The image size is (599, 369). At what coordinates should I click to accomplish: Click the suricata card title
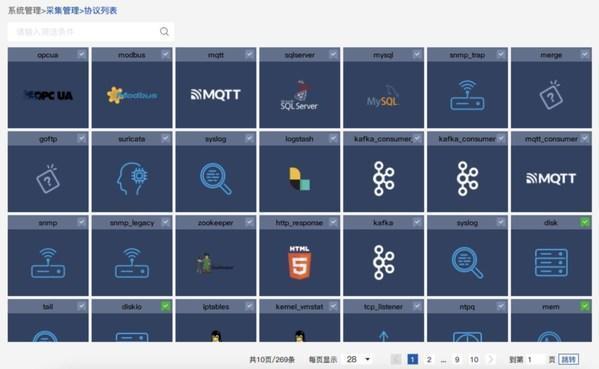click(132, 139)
